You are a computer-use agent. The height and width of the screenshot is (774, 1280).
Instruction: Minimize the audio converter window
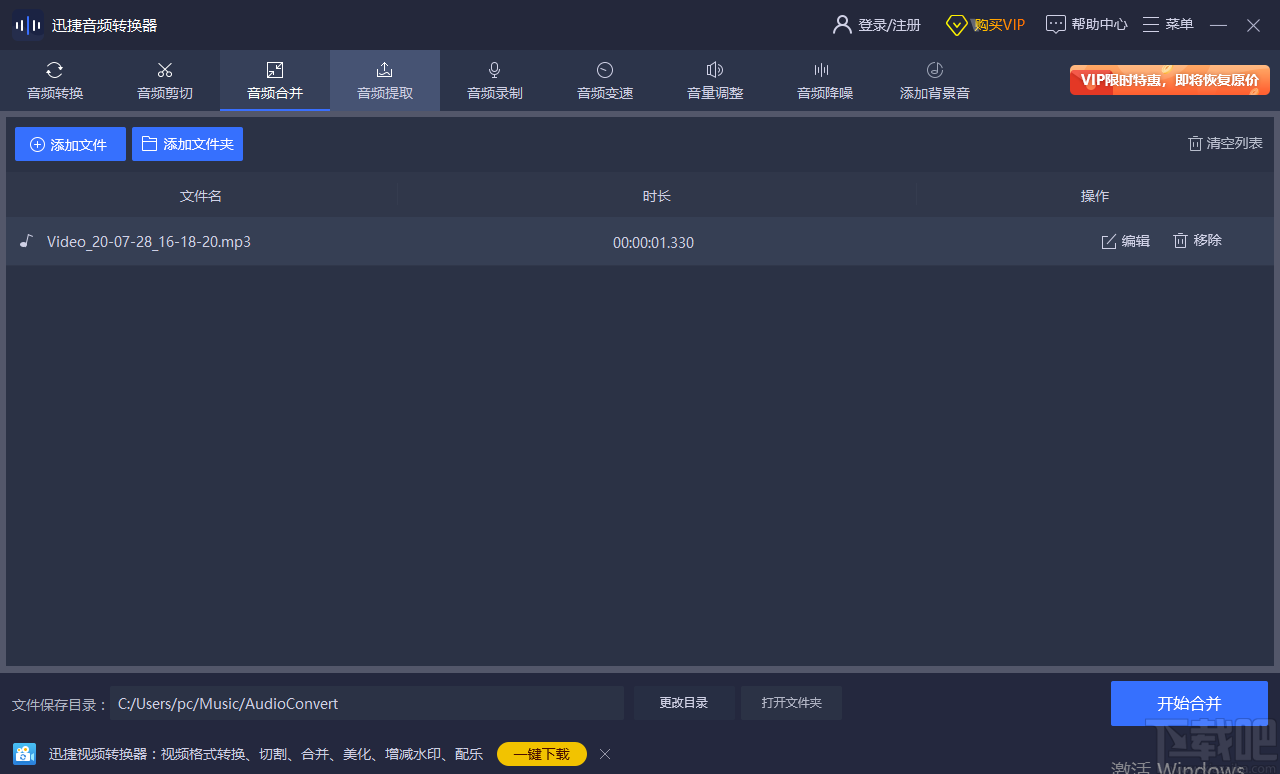pos(1218,25)
